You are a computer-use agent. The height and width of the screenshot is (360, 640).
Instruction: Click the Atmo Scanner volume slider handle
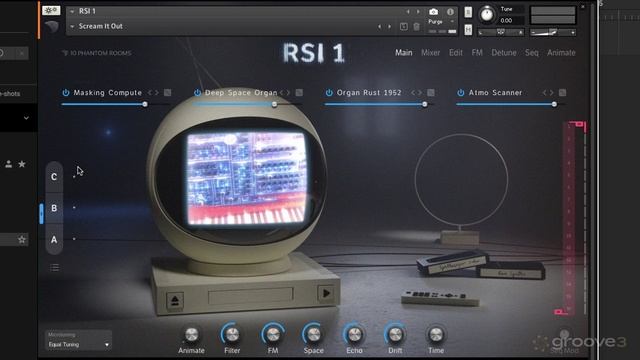coord(554,104)
